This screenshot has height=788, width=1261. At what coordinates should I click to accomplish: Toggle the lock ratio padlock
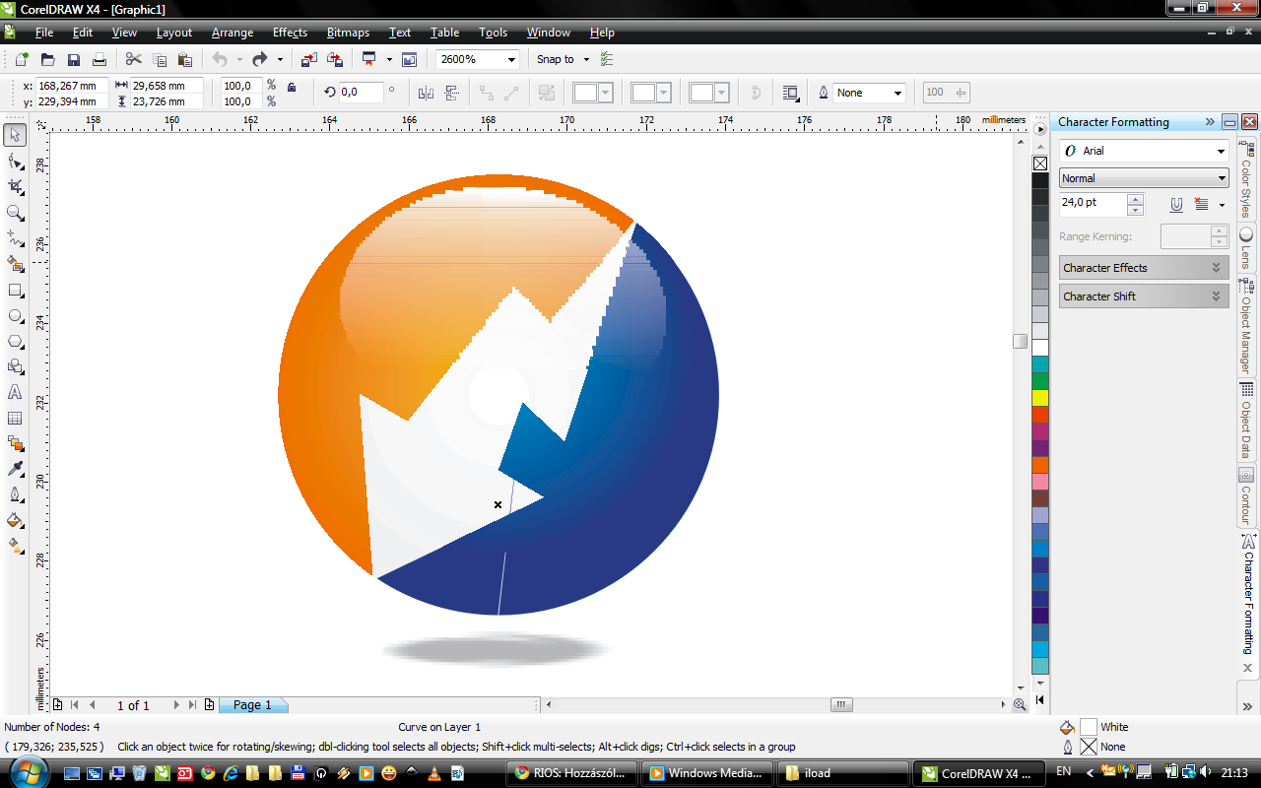(x=291, y=87)
